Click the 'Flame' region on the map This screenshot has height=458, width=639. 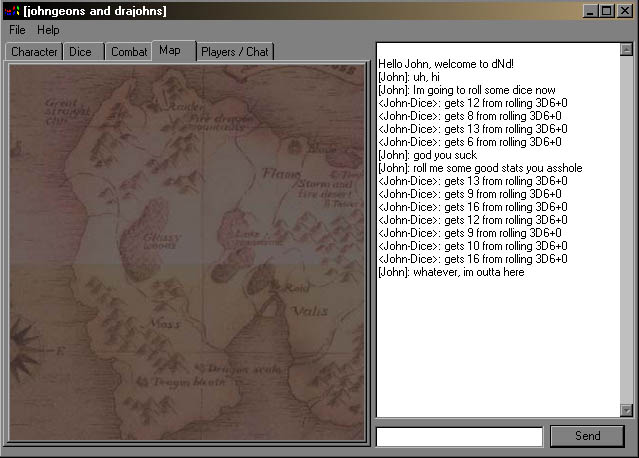[281, 173]
